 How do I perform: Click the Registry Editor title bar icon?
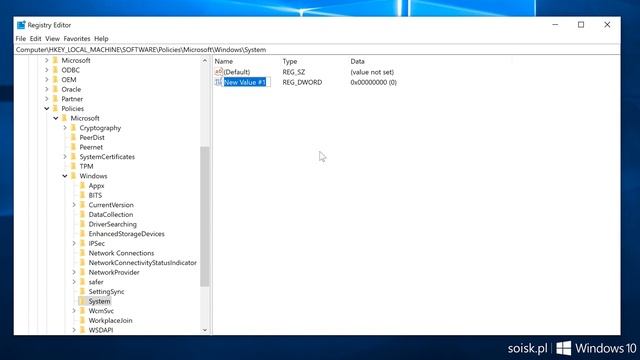tap(21, 25)
